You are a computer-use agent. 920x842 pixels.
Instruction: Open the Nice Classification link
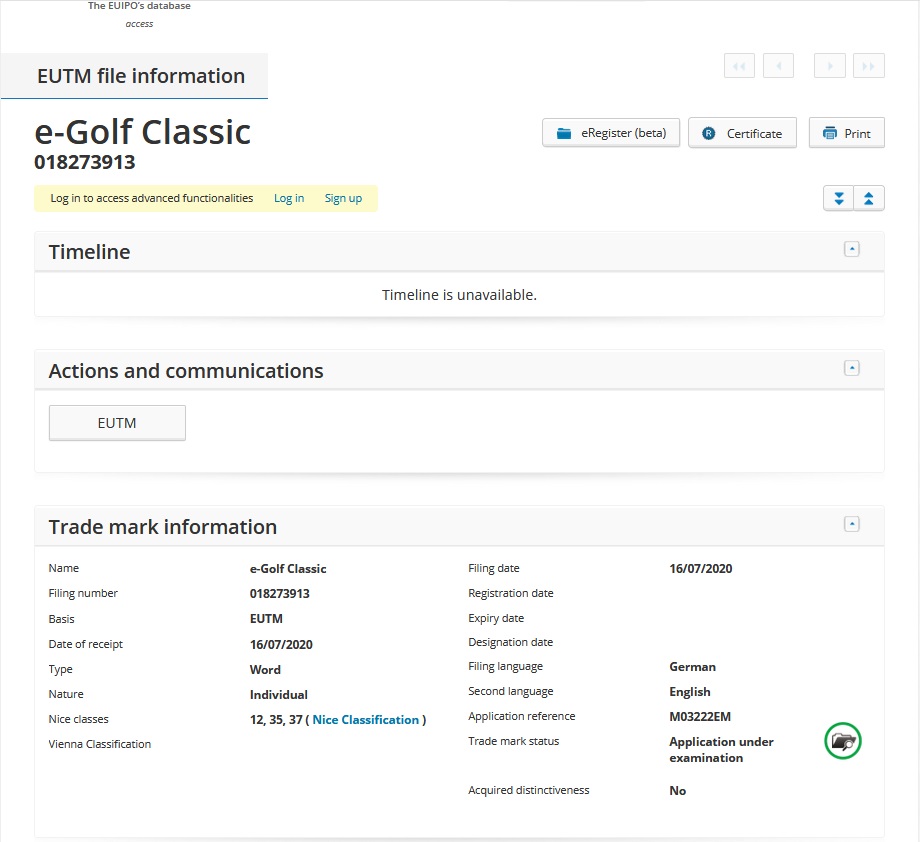point(366,720)
